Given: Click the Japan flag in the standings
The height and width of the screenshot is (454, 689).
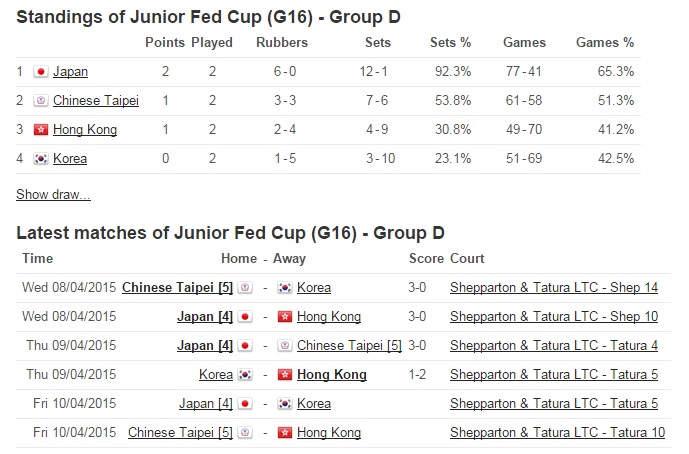Looking at the screenshot, I should pos(40,71).
